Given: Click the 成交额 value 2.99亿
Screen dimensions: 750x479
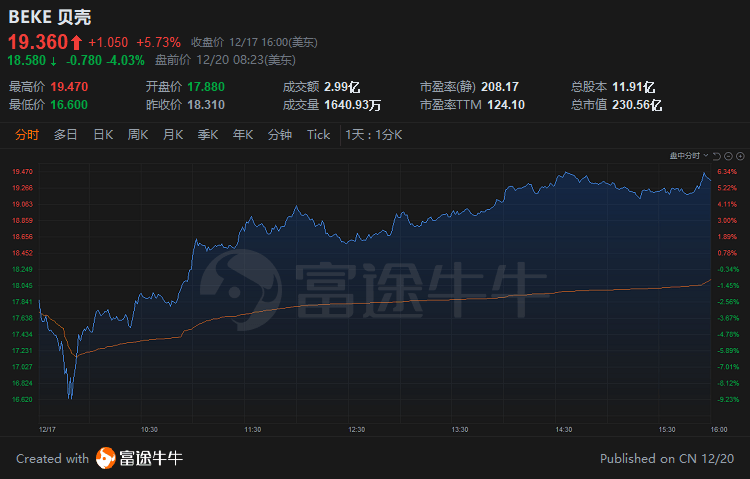Looking at the screenshot, I should click(342, 87).
